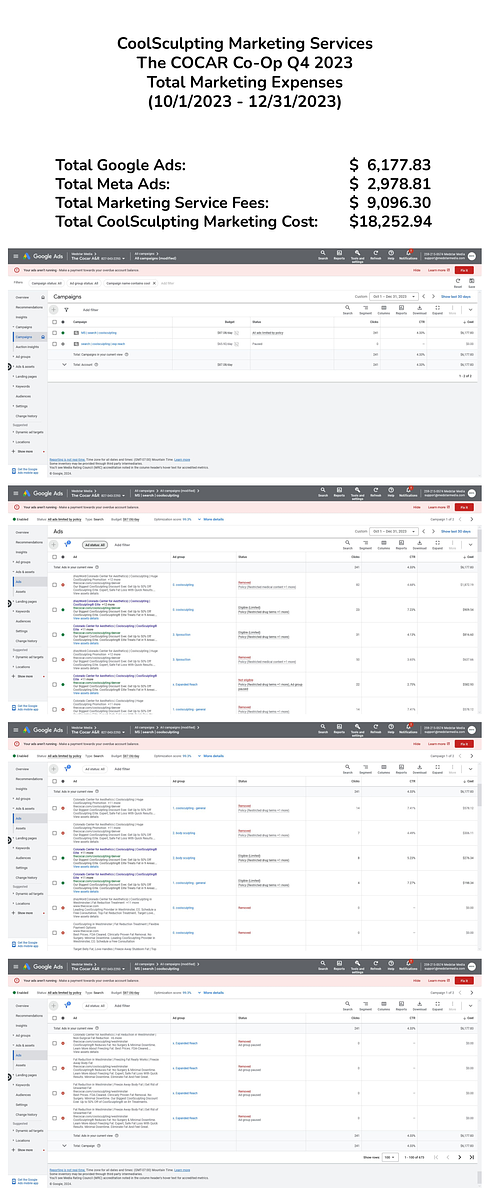Click Columns icon above the Campaigns table

(384, 310)
